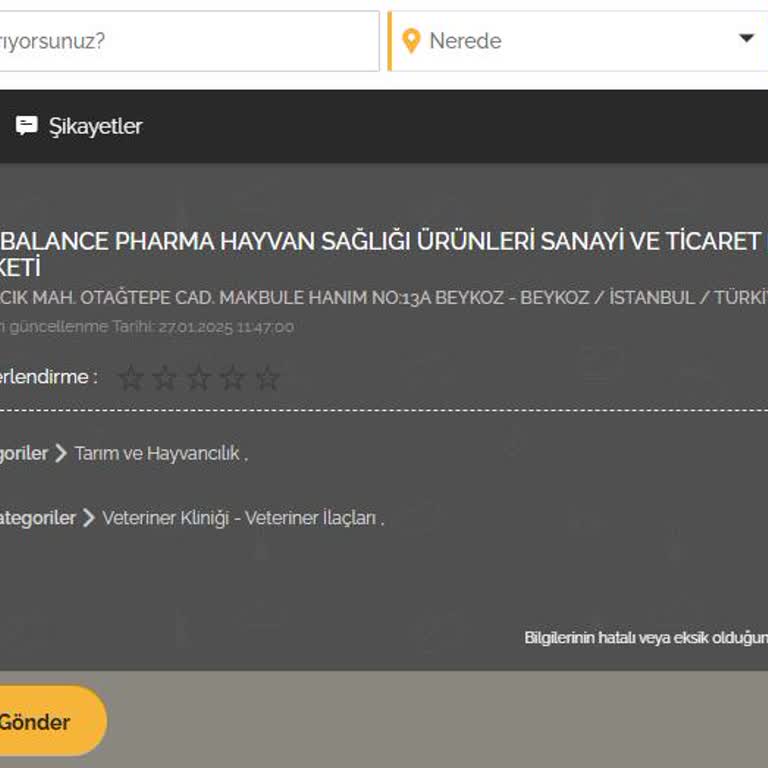This screenshot has width=768, height=768.
Task: Click the search field ending with 'ıyorsunuz?'
Action: click(x=189, y=41)
